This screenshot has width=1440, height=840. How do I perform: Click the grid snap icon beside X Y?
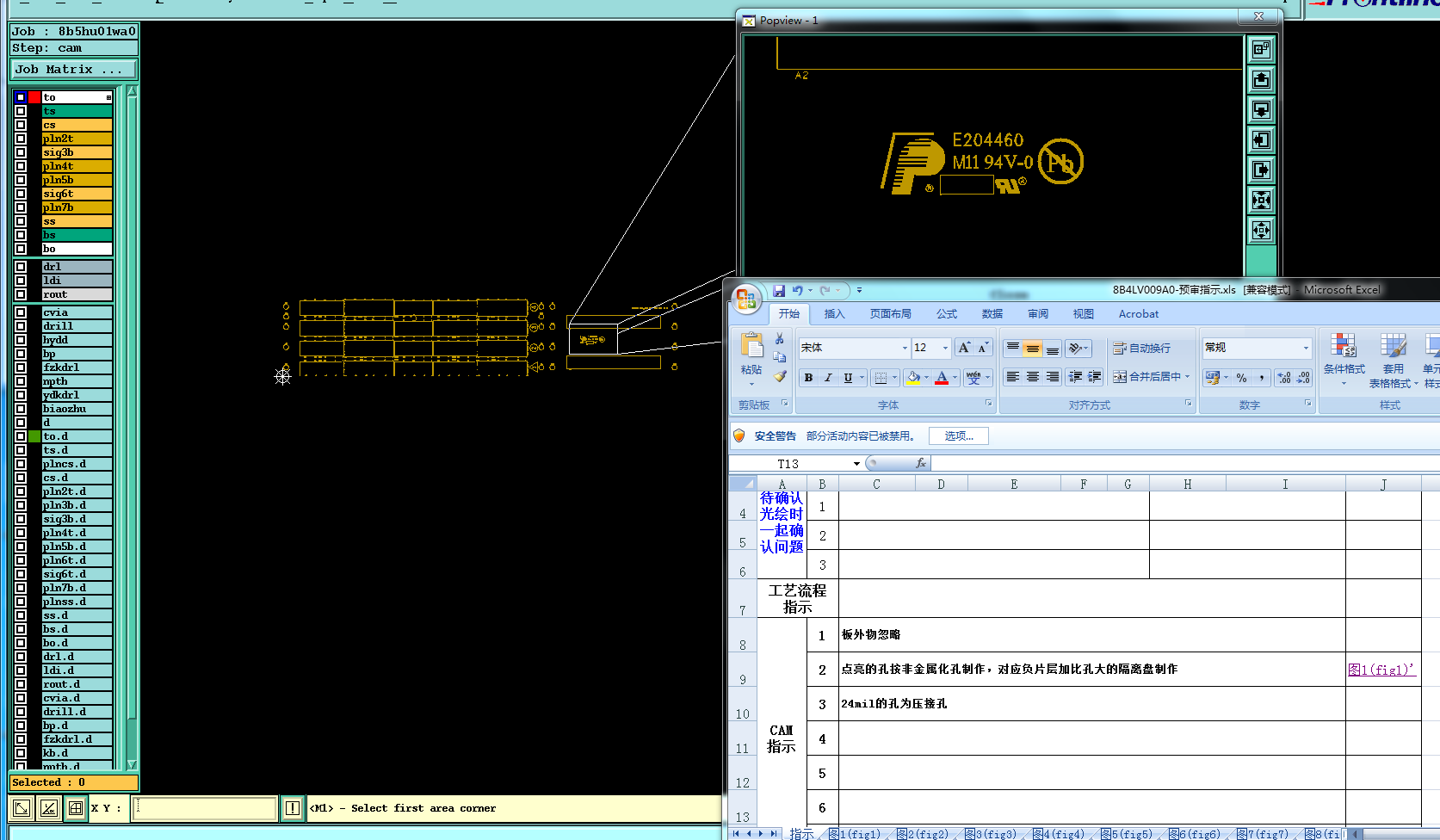(x=76, y=808)
